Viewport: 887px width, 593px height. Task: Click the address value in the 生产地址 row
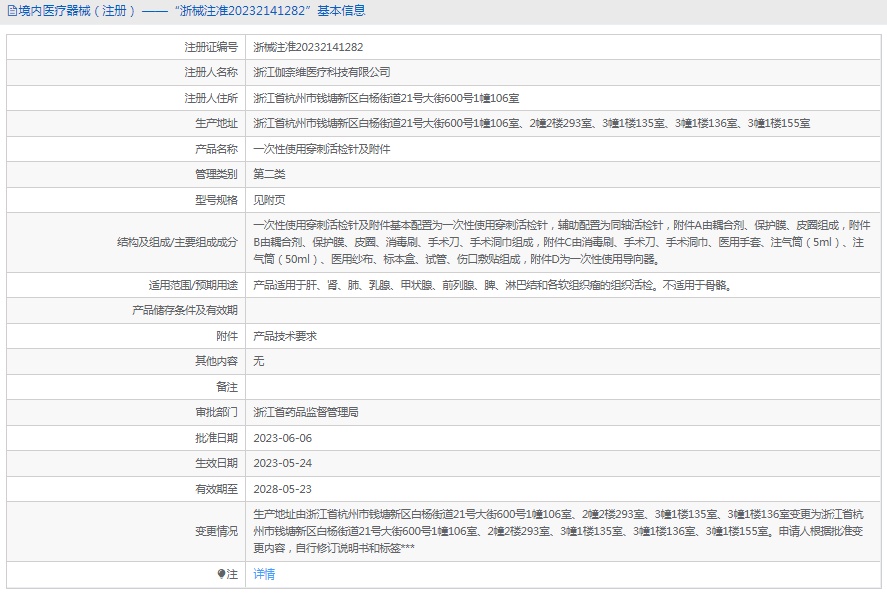(x=532, y=123)
